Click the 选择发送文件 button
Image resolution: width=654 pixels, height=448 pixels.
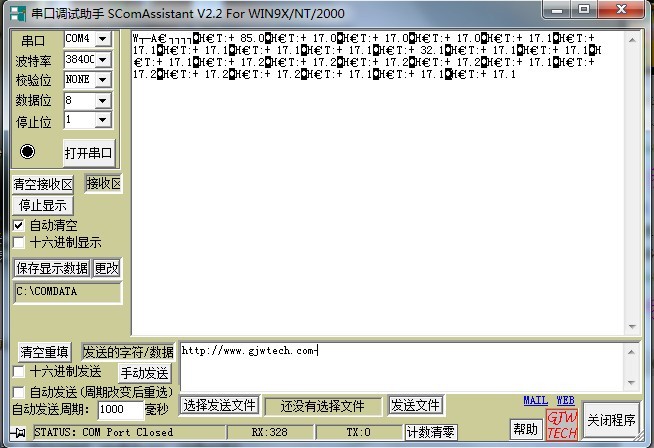pyautogui.click(x=219, y=405)
